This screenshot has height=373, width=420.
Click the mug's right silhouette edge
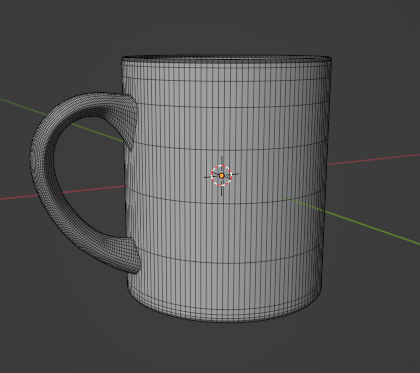[x=328, y=173]
